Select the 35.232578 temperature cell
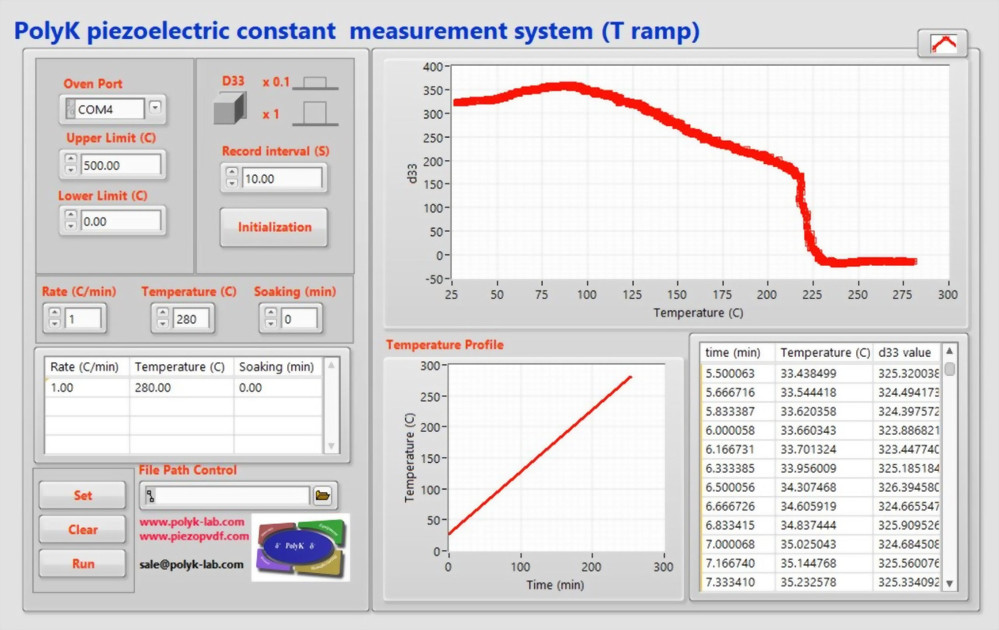 (824, 582)
